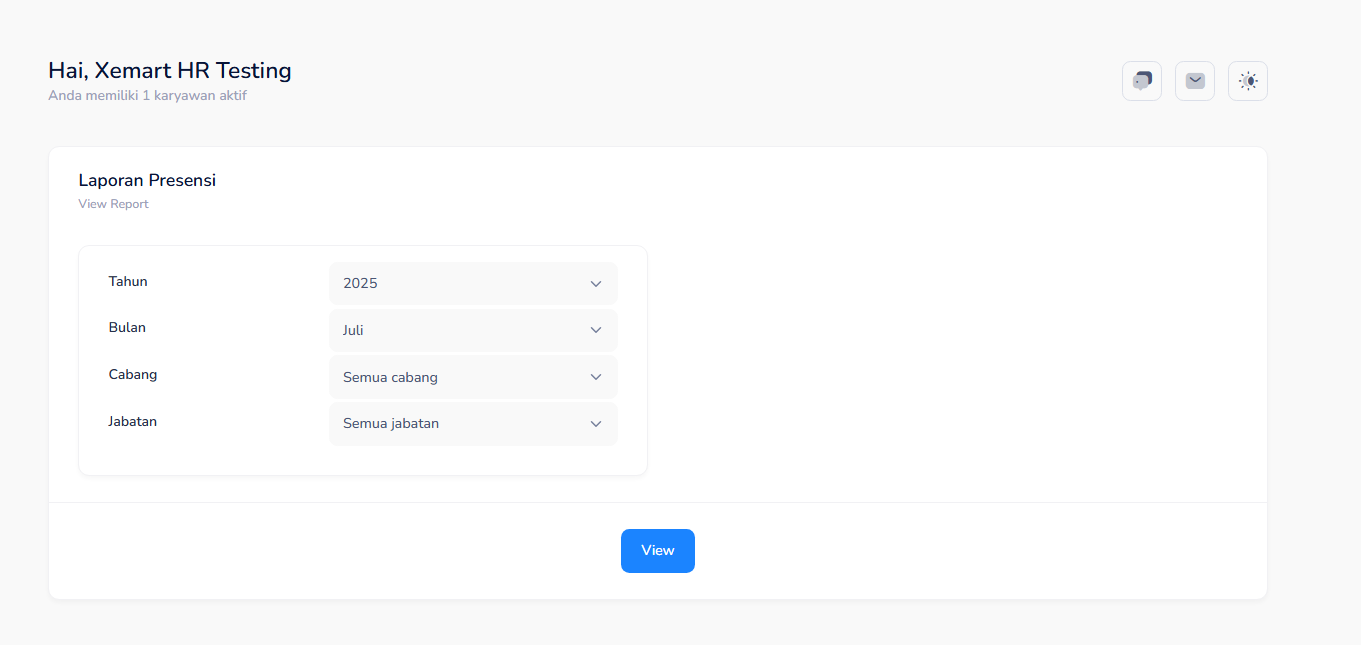Click the Hai, Xemart HR Testing greeting

(170, 71)
